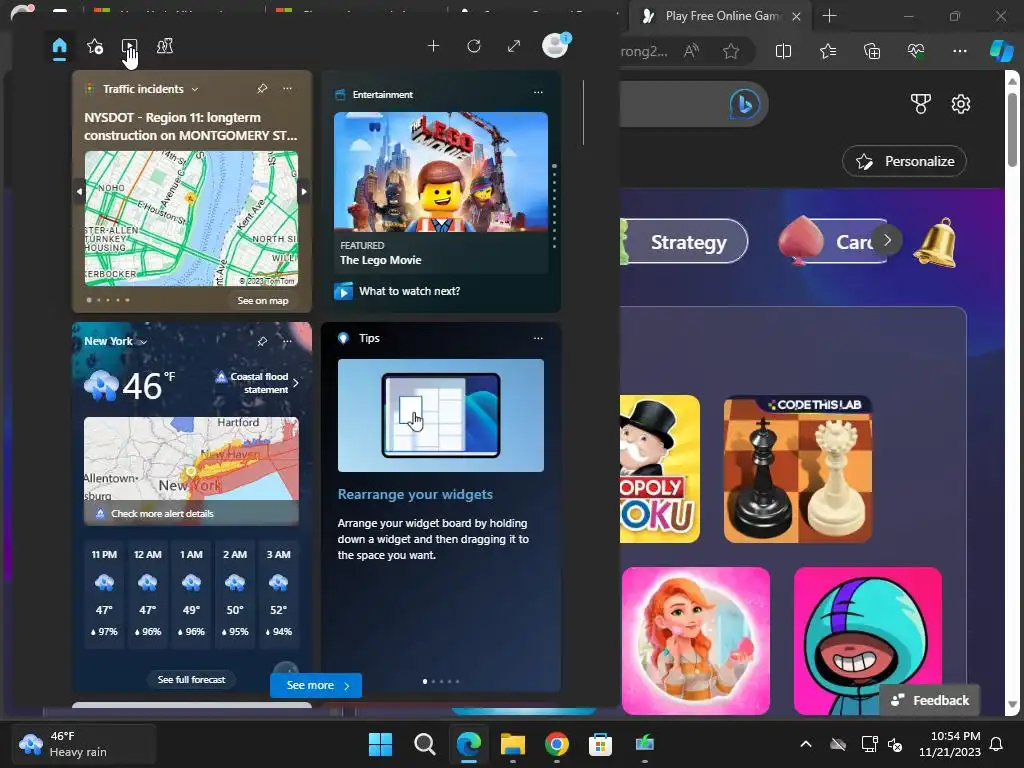Open Edge settings and more menu

tap(959, 51)
